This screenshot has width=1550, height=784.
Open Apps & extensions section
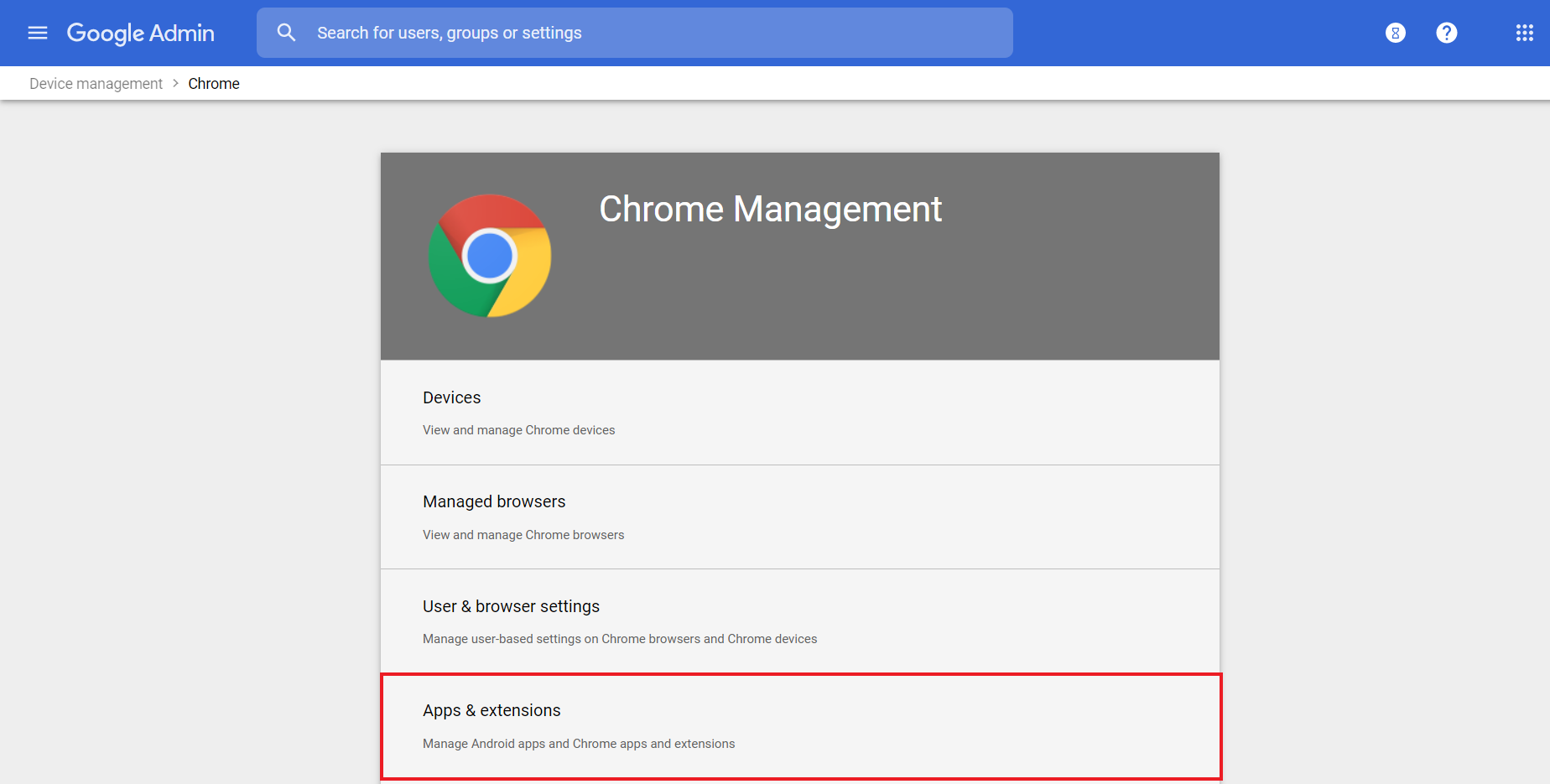click(x=492, y=710)
